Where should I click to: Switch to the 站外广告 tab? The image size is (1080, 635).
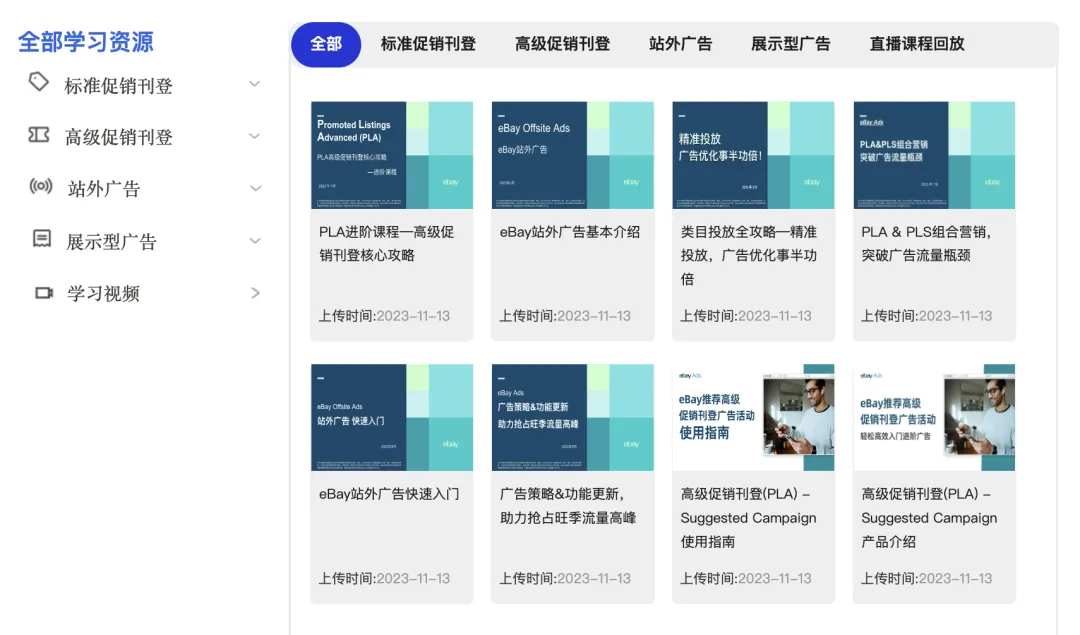pos(681,44)
